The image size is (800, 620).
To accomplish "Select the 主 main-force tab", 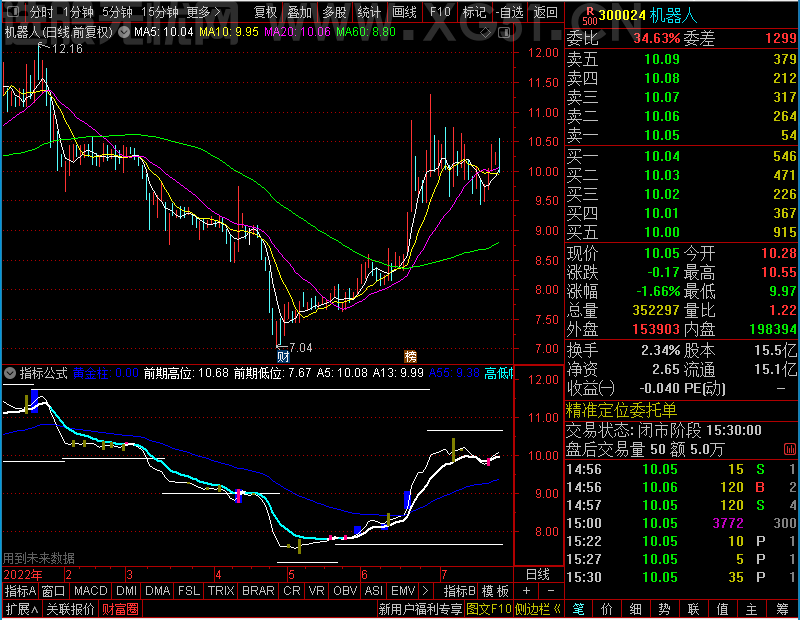I will (752, 609).
